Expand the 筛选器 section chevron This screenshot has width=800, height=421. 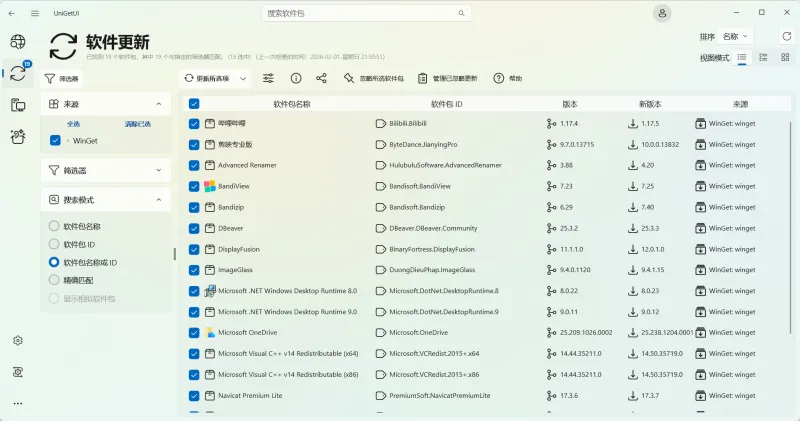coord(159,170)
